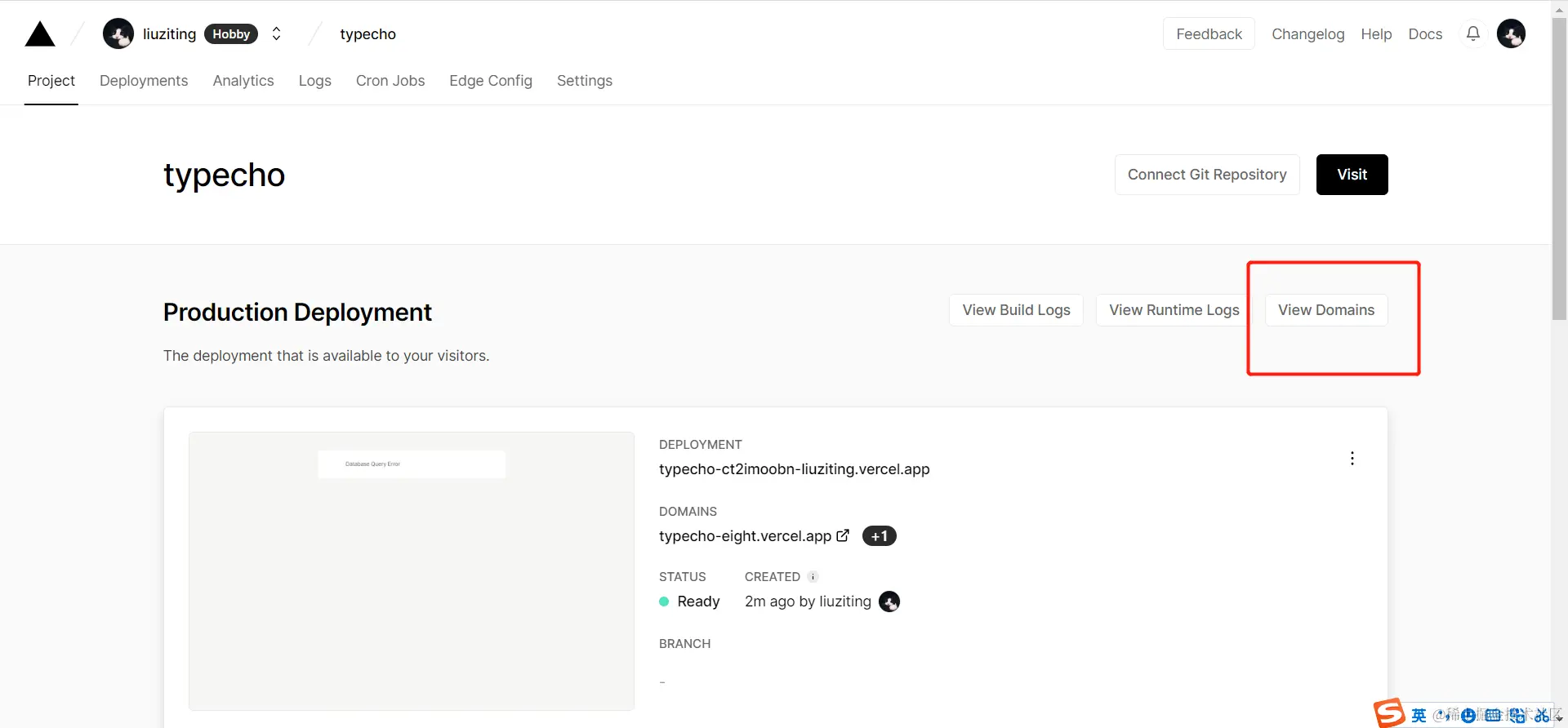Open the team switcher chevron next to Hobby
1568x728 pixels.
[277, 33]
